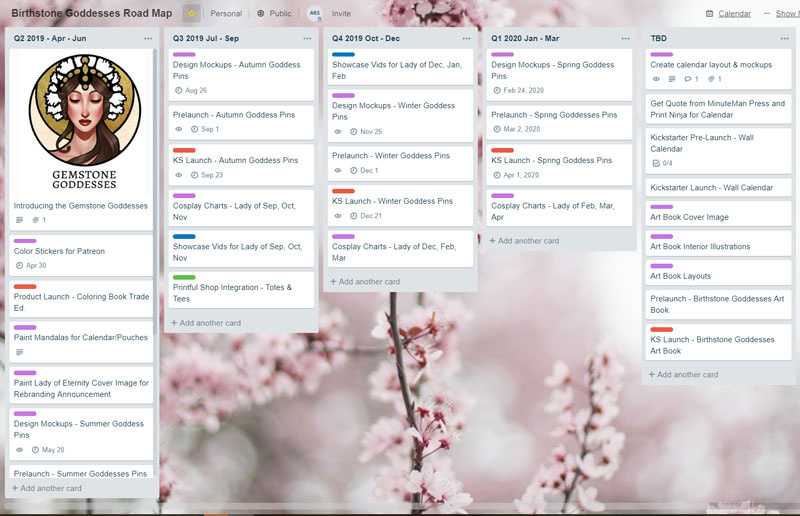Image resolution: width=800 pixels, height=516 pixels.
Task: Click the member avatar next to Invite
Action: click(314, 14)
